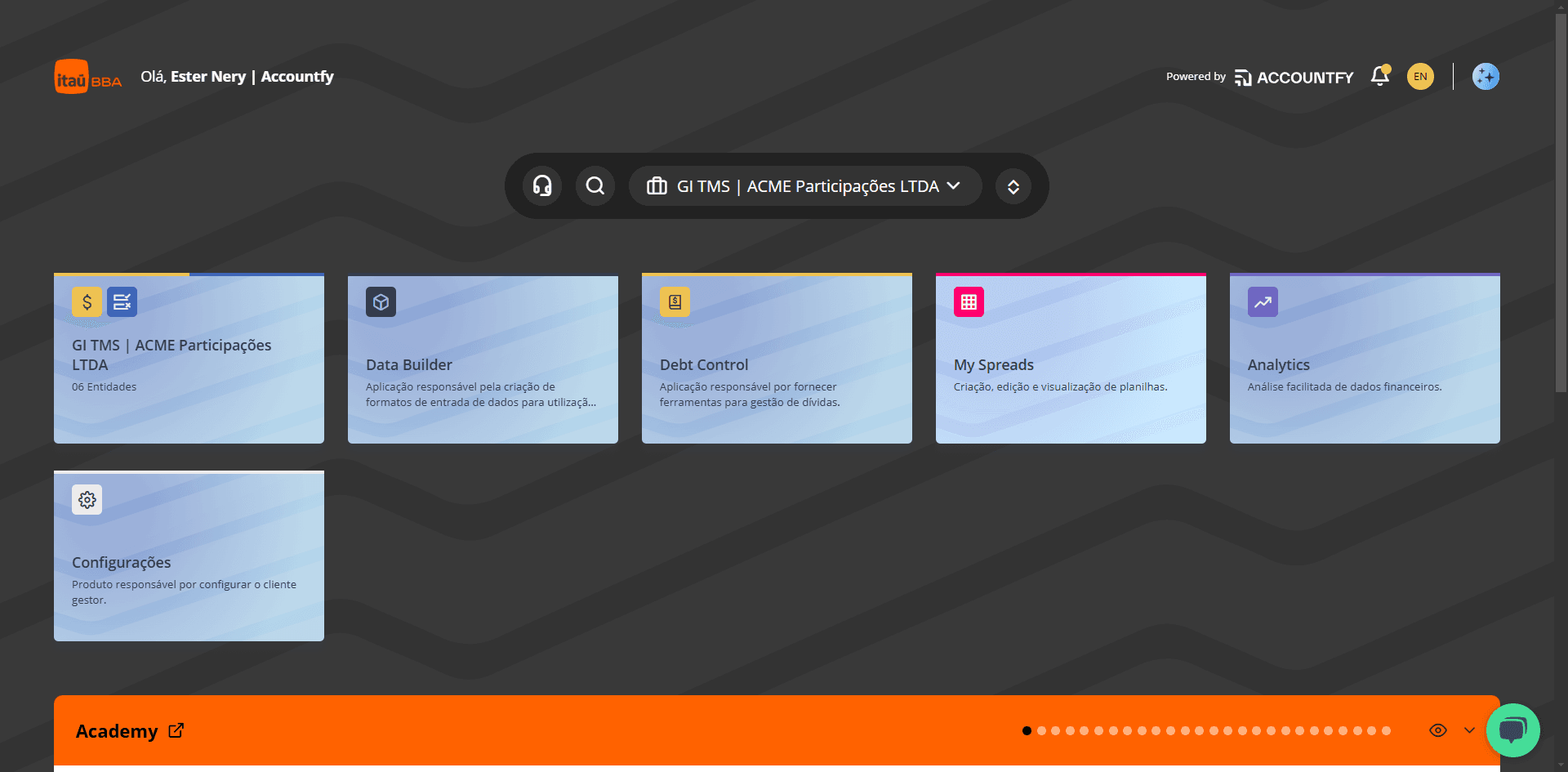This screenshot has height=772, width=1568.
Task: Click the Analytics trend chart icon
Action: 1263,302
